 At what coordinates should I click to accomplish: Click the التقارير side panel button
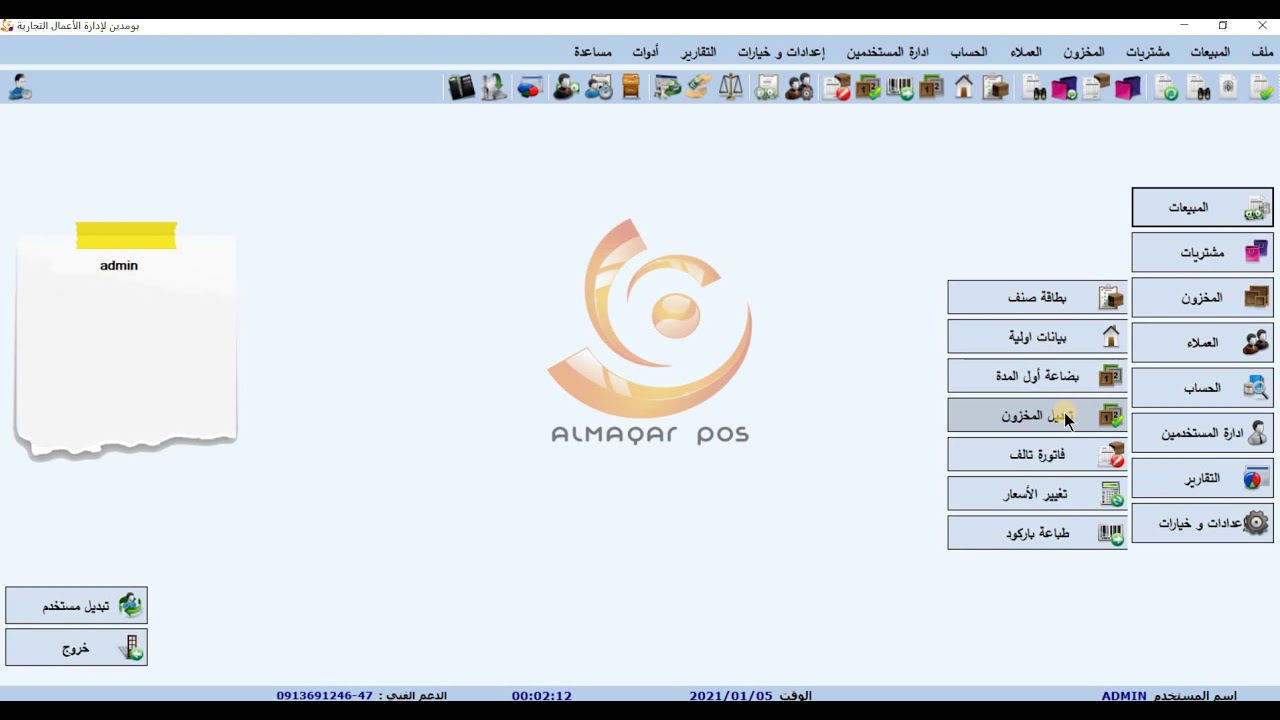click(1202, 479)
